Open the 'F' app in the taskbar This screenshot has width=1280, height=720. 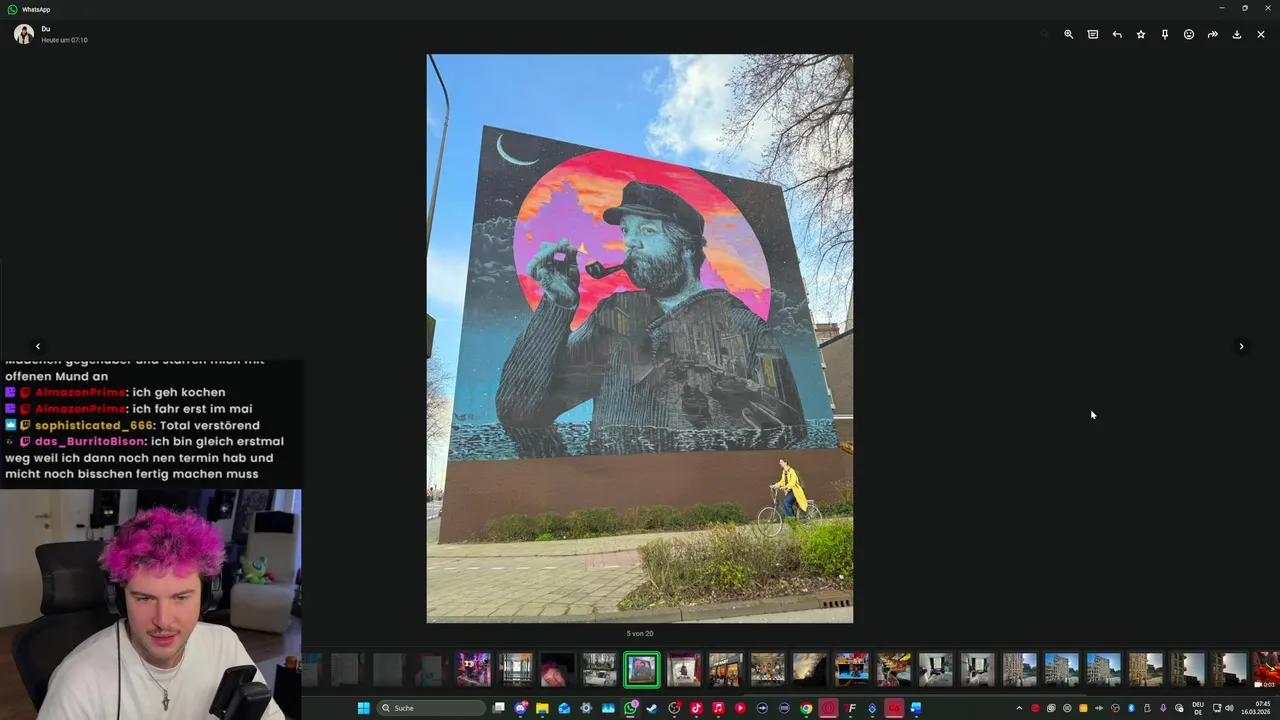pos(850,708)
